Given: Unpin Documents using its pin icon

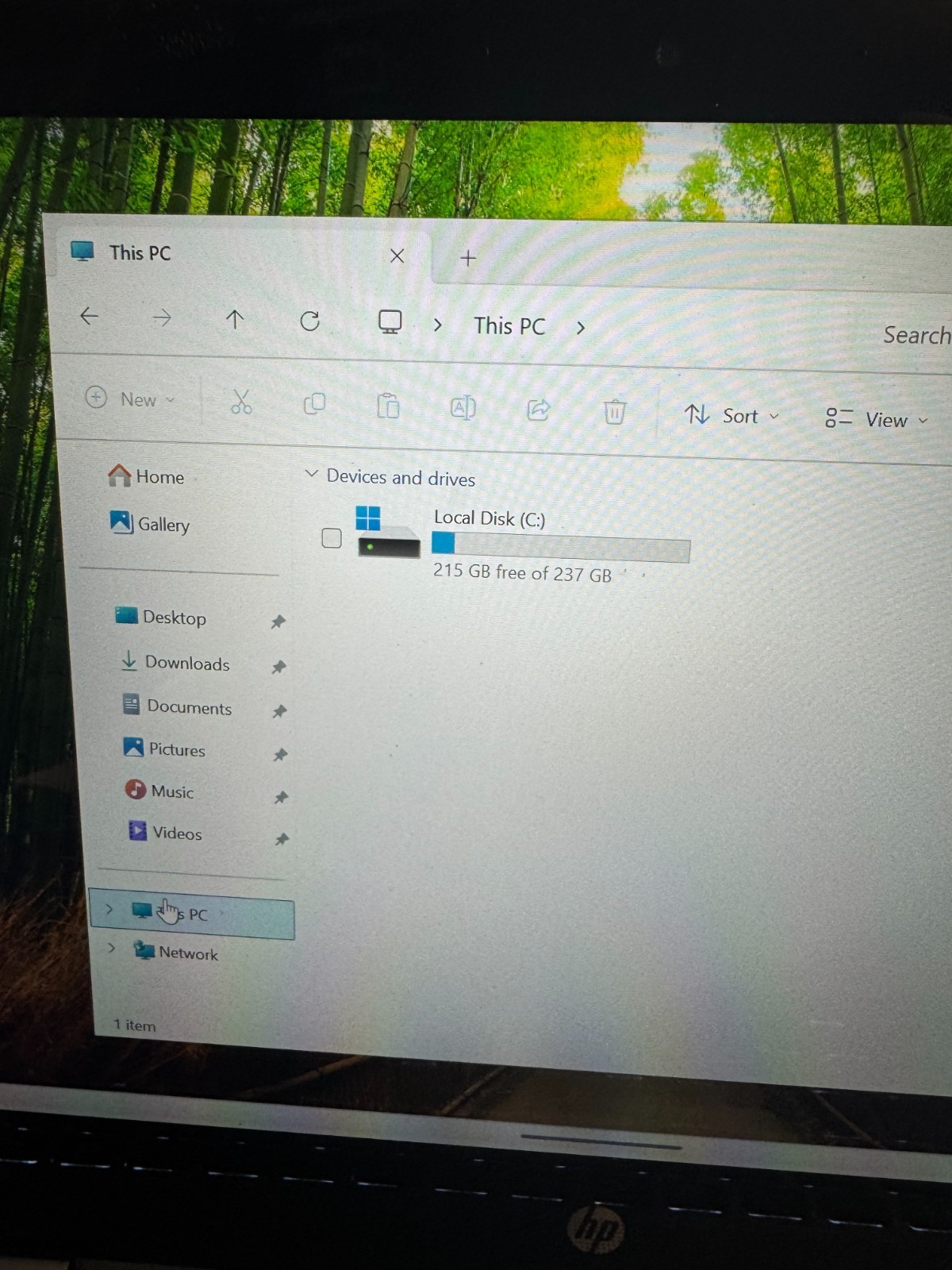Looking at the screenshot, I should pos(279,711).
